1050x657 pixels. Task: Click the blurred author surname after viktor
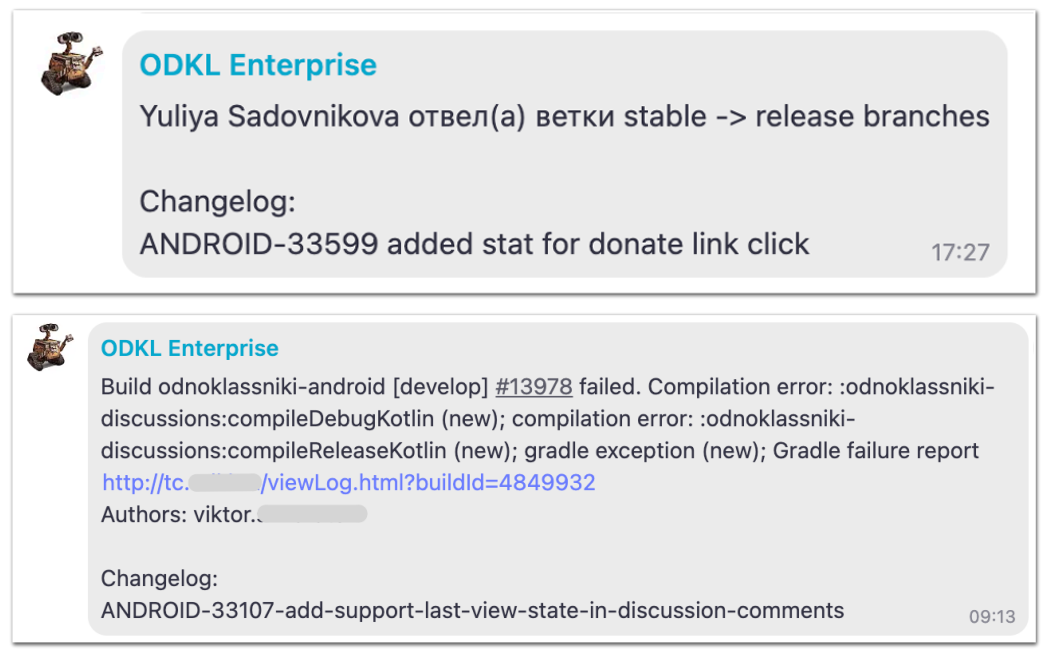(312, 515)
